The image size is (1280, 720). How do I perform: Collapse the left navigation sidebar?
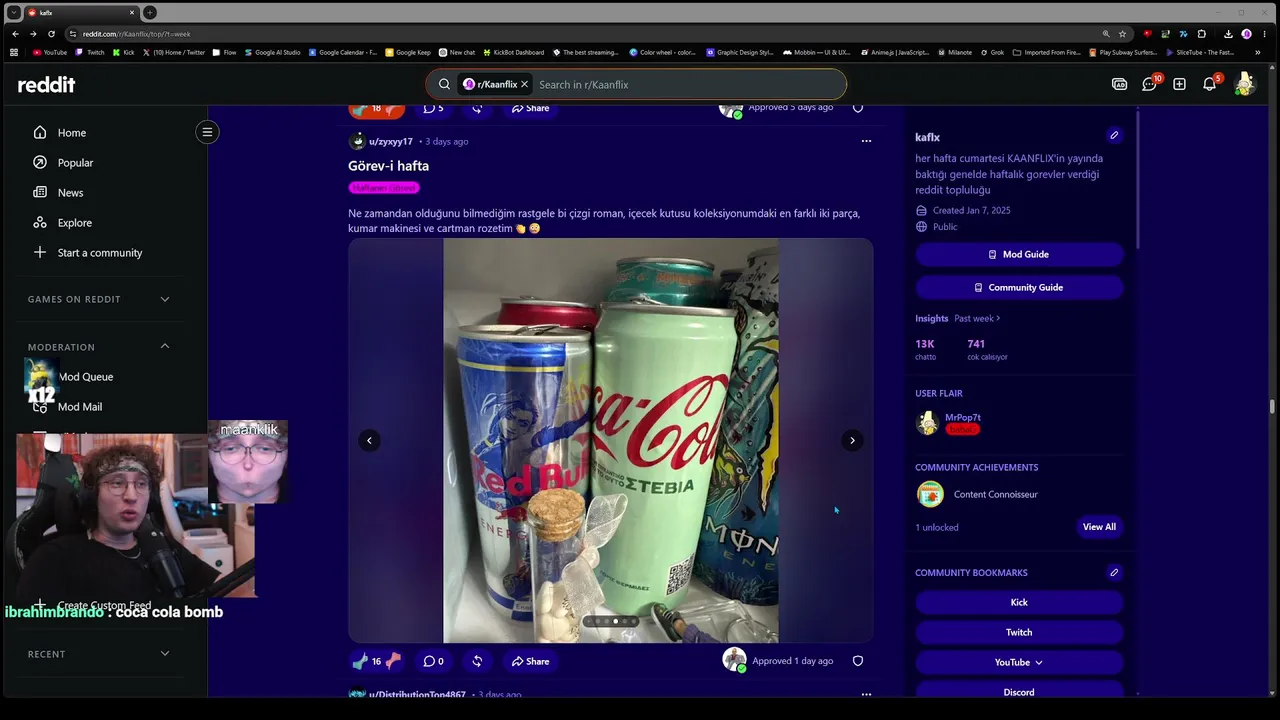click(x=207, y=132)
